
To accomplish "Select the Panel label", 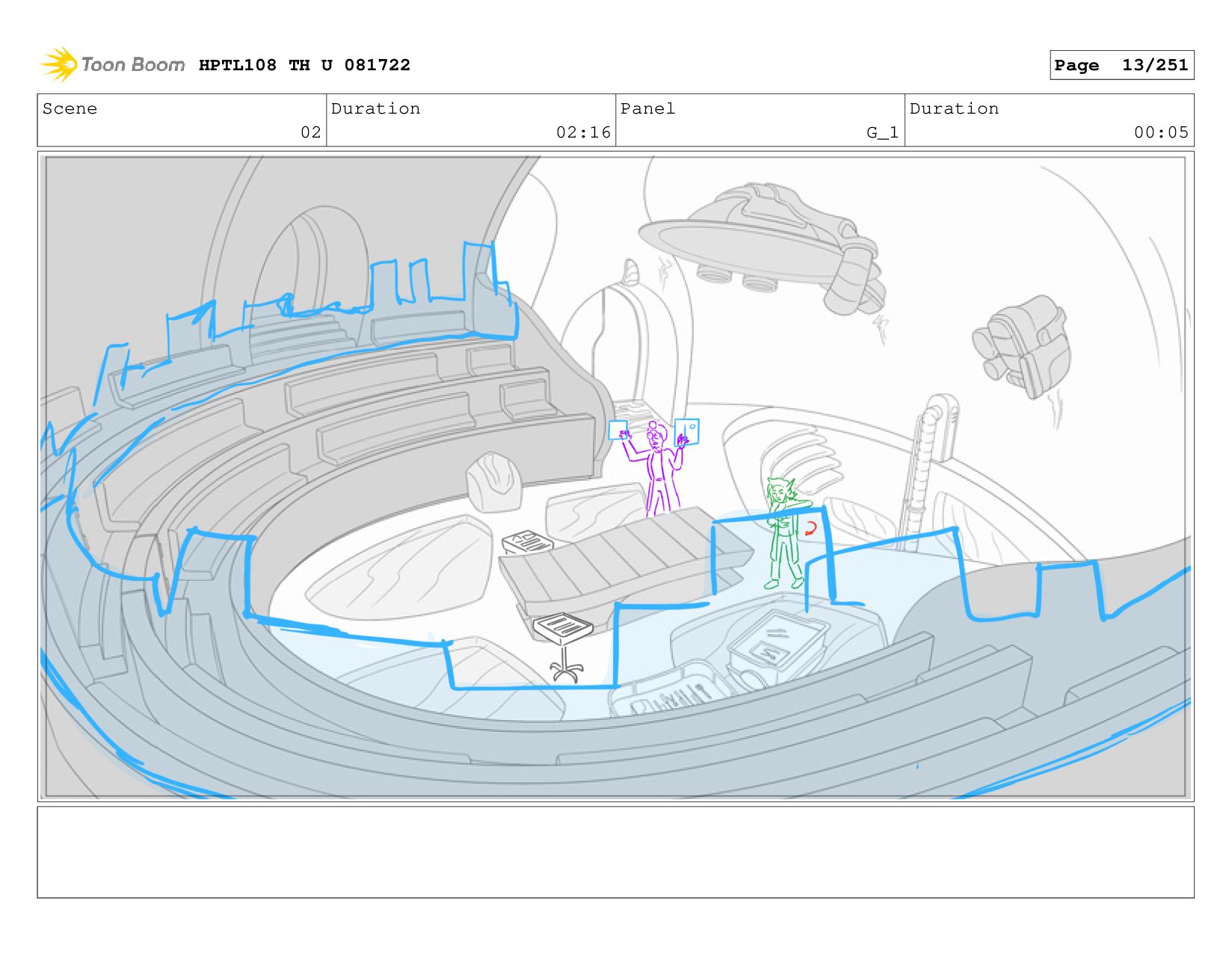I will 647,108.
